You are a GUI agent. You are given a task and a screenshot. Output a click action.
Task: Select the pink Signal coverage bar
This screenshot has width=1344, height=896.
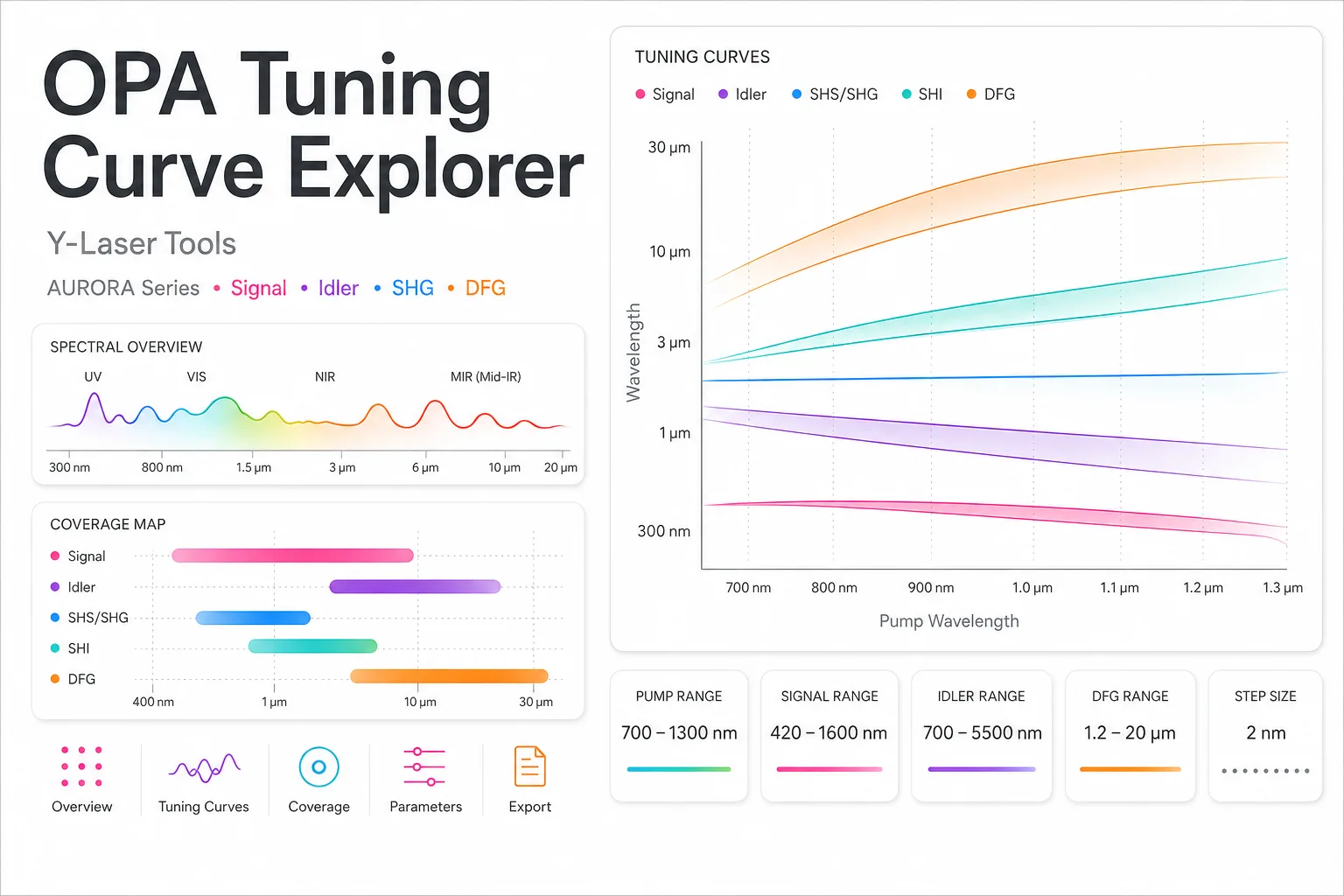point(292,556)
